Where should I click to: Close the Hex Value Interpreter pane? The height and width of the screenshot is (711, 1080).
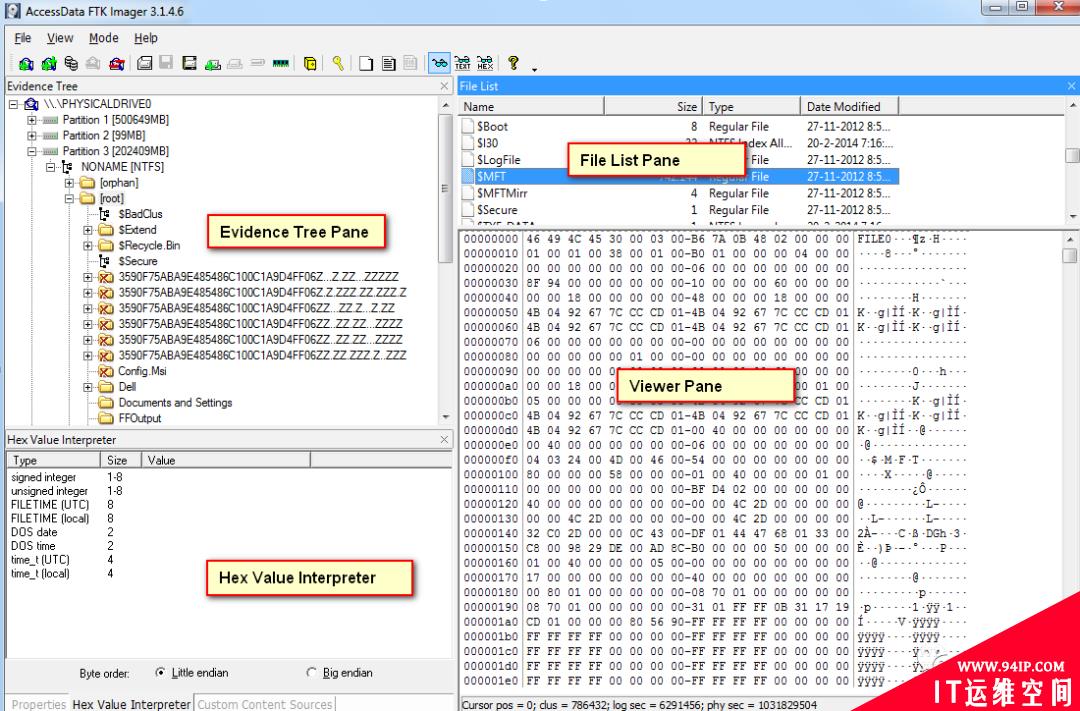[x=444, y=440]
